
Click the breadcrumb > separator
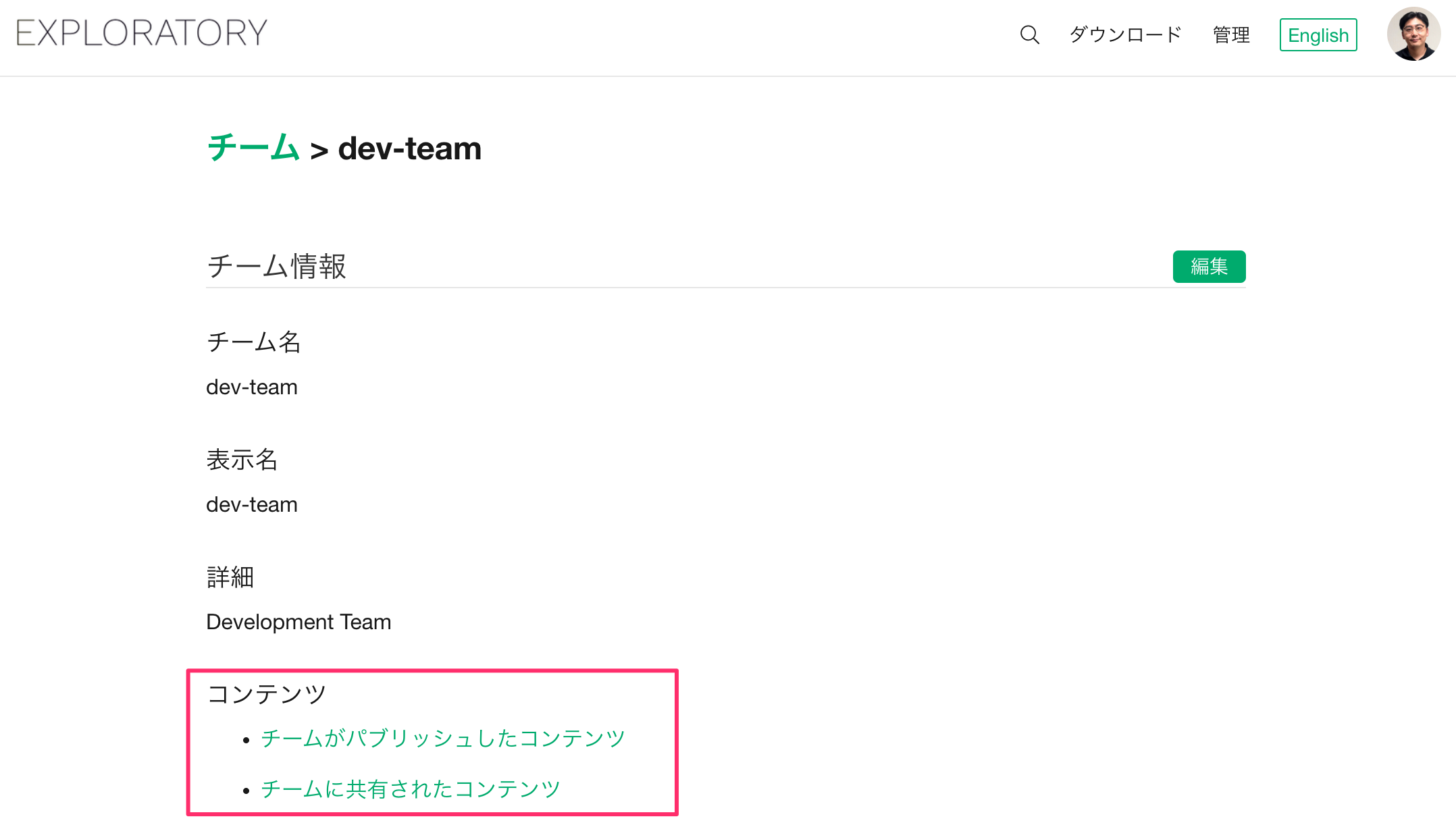(x=319, y=151)
